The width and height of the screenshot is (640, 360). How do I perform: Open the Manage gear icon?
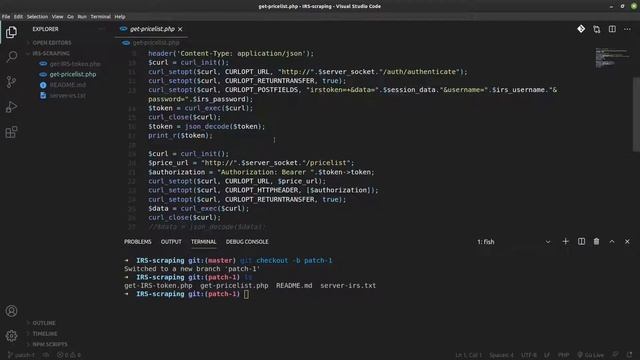11,336
